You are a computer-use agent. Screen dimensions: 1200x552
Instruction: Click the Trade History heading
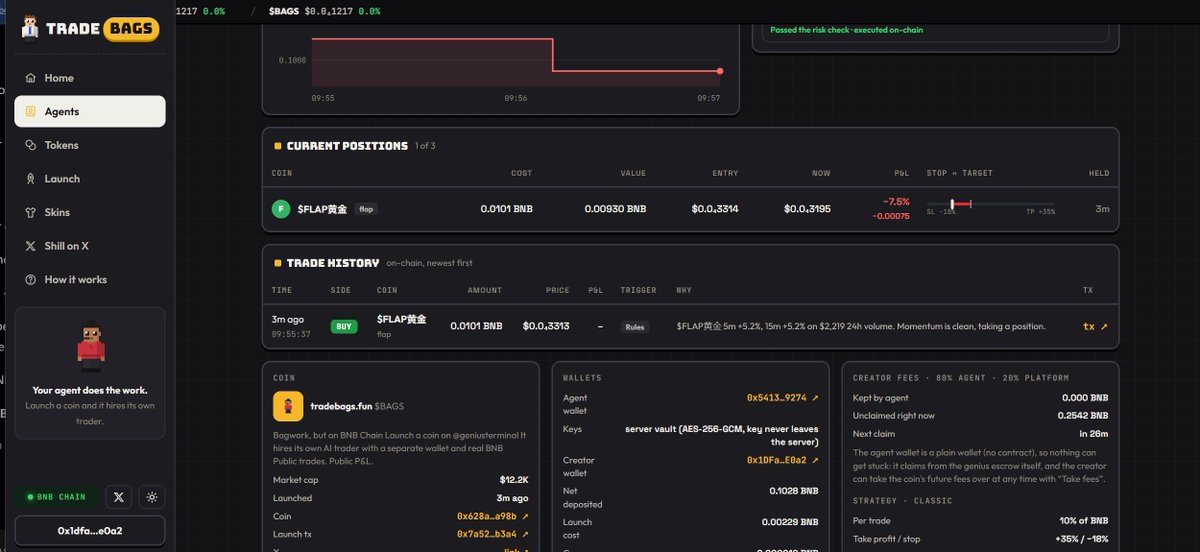pyautogui.click(x=333, y=263)
